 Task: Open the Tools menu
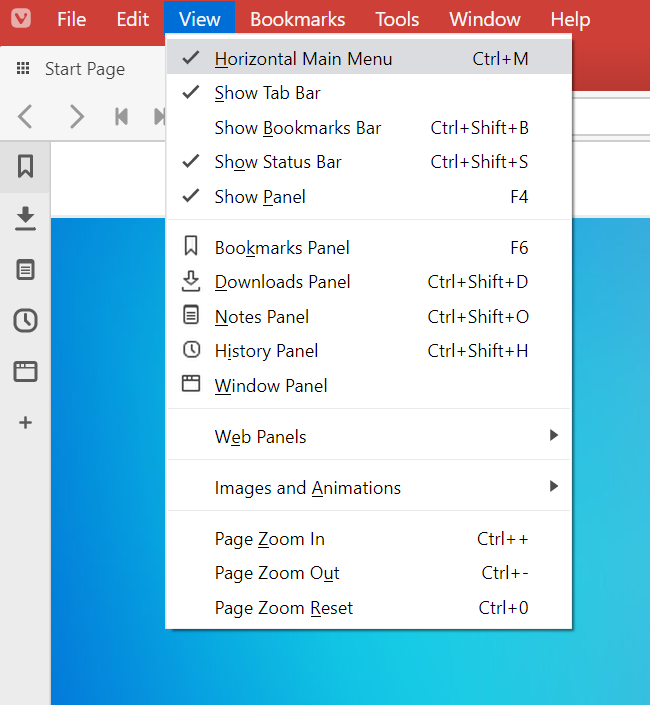click(x=397, y=19)
